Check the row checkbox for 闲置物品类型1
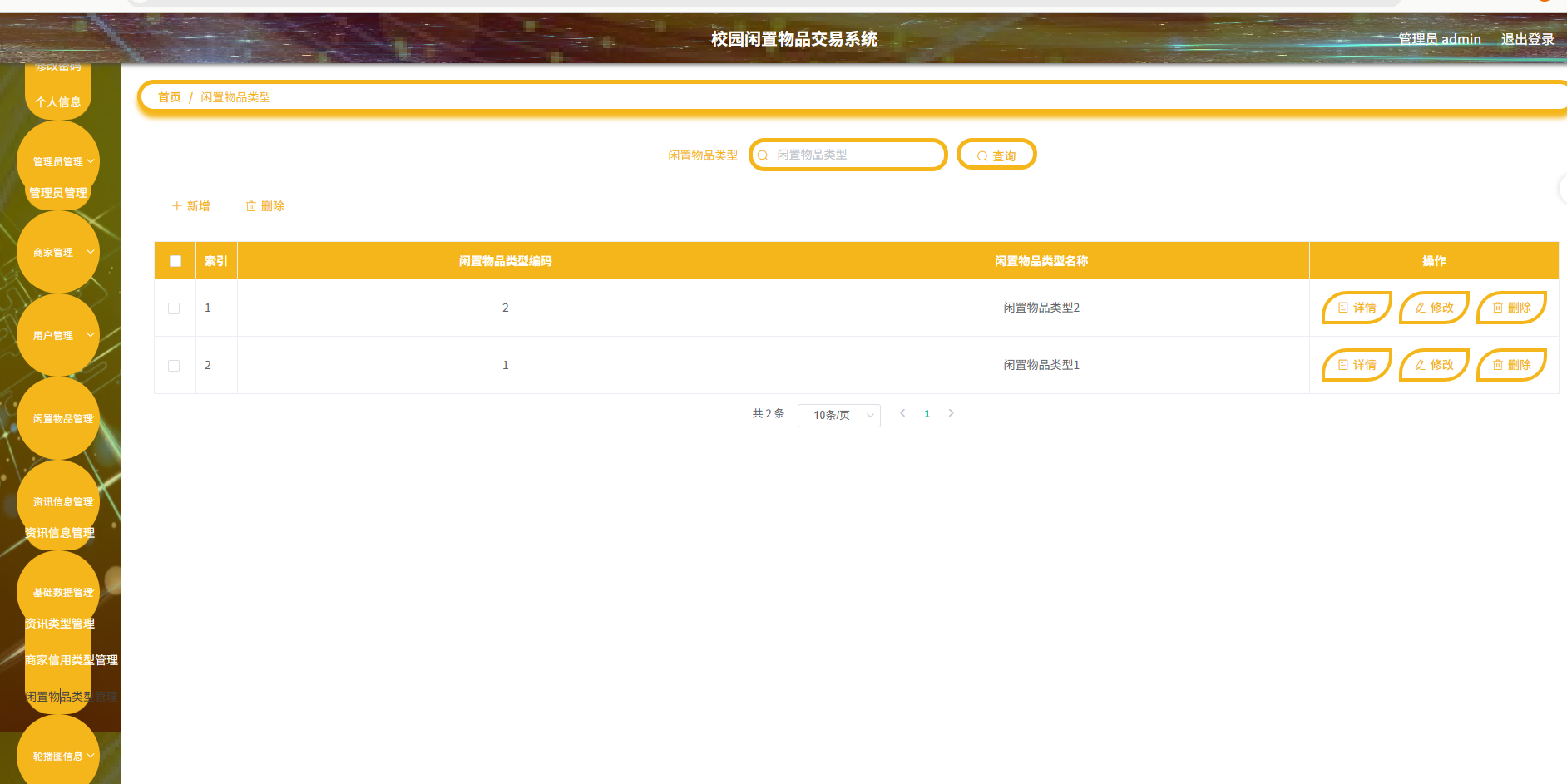This screenshot has height=784, width=1567. [174, 365]
